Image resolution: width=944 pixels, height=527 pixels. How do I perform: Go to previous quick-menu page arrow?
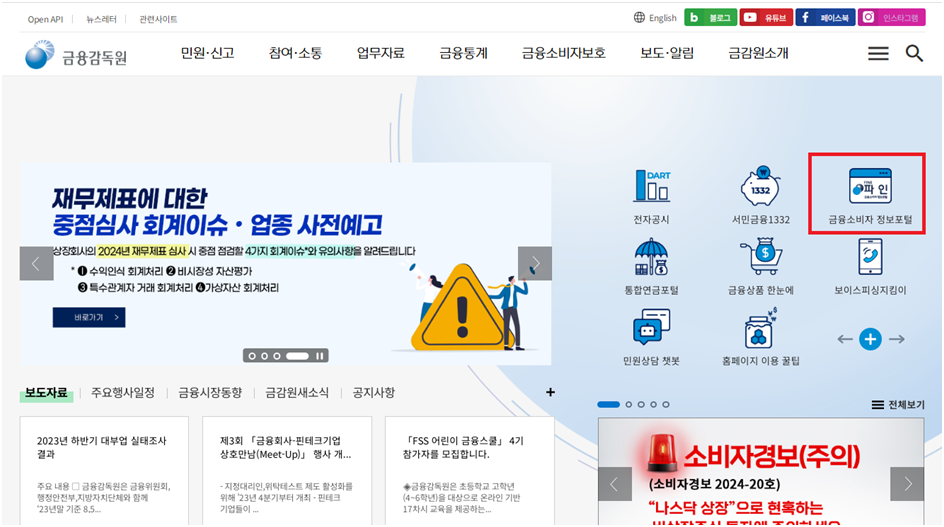pyautogui.click(x=845, y=339)
